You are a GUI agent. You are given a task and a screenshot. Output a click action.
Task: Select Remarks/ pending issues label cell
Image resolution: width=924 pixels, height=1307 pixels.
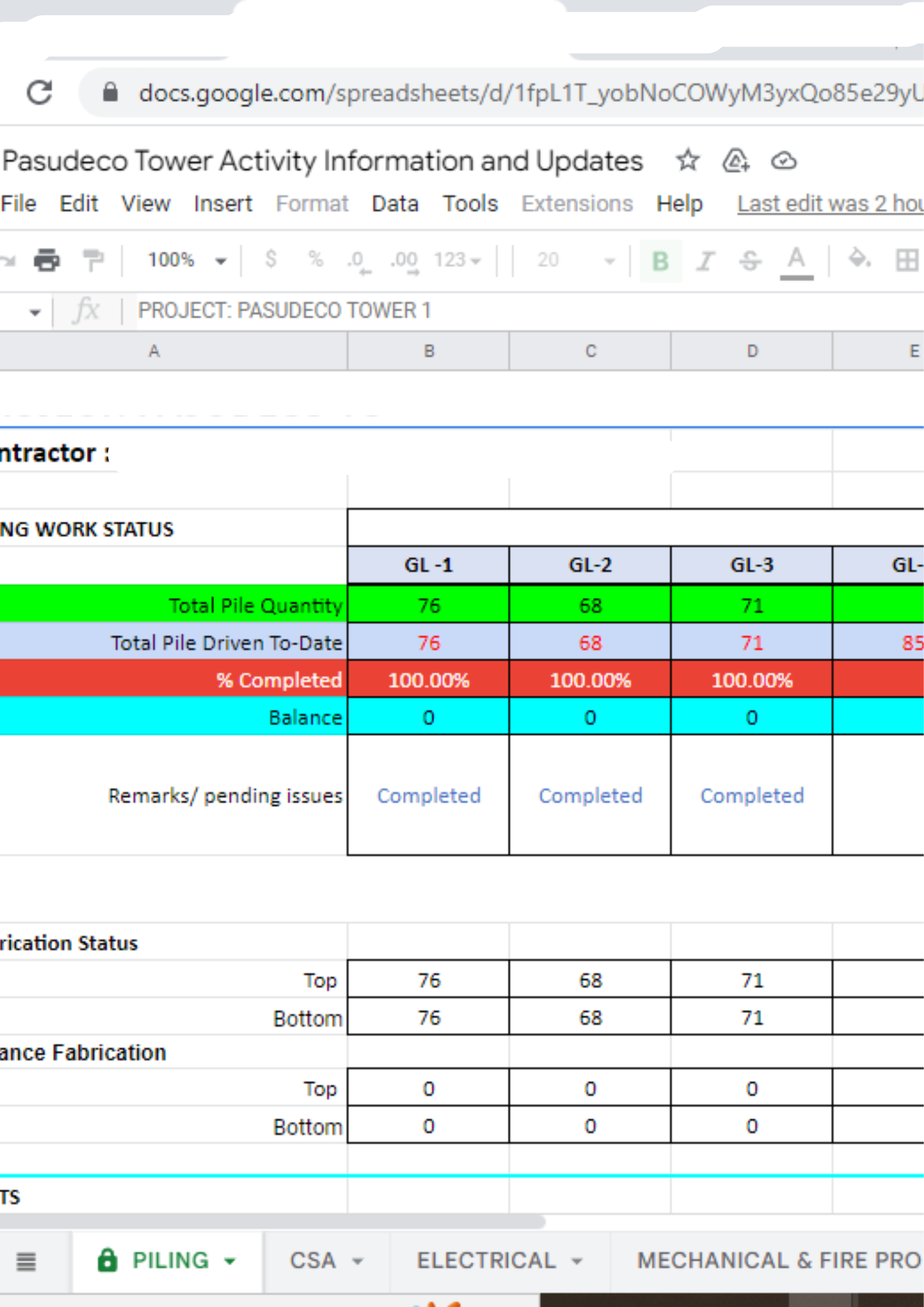coord(174,795)
